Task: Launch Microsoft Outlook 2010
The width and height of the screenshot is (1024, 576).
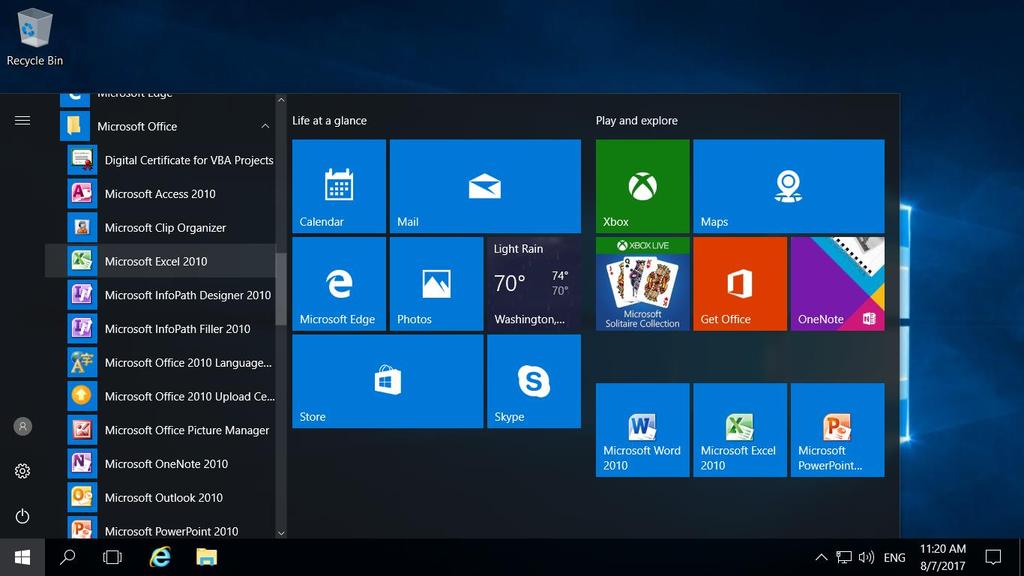Action: (x=160, y=498)
